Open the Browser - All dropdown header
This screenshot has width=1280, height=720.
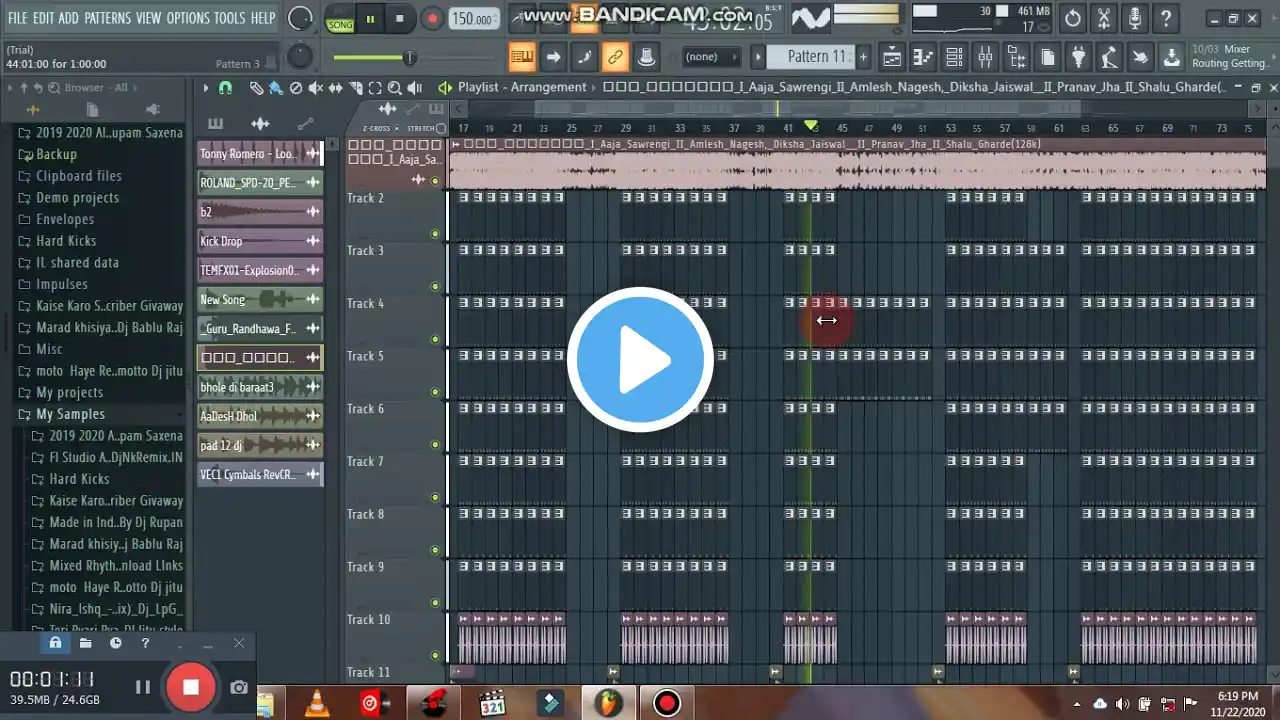click(x=97, y=88)
